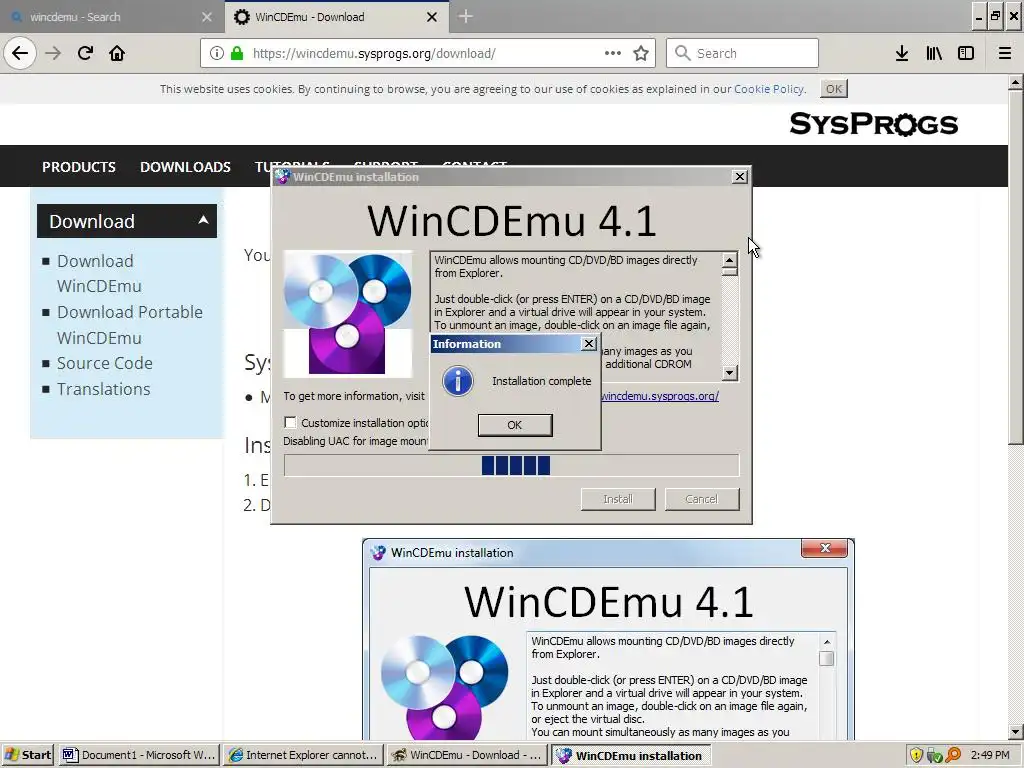
Task: Click the page scrollbar down arrow
Action: (1015, 732)
